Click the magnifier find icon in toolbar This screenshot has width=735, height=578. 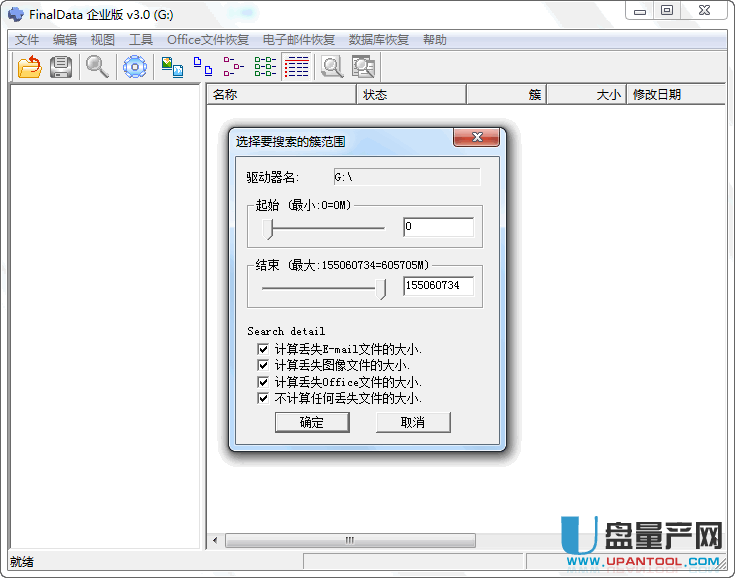click(97, 67)
